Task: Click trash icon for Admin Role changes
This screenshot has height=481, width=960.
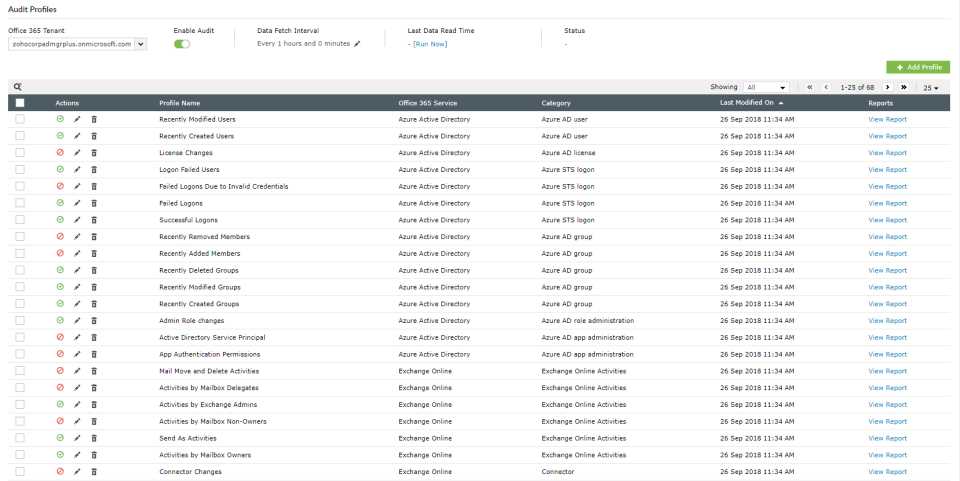Action: tap(94, 321)
